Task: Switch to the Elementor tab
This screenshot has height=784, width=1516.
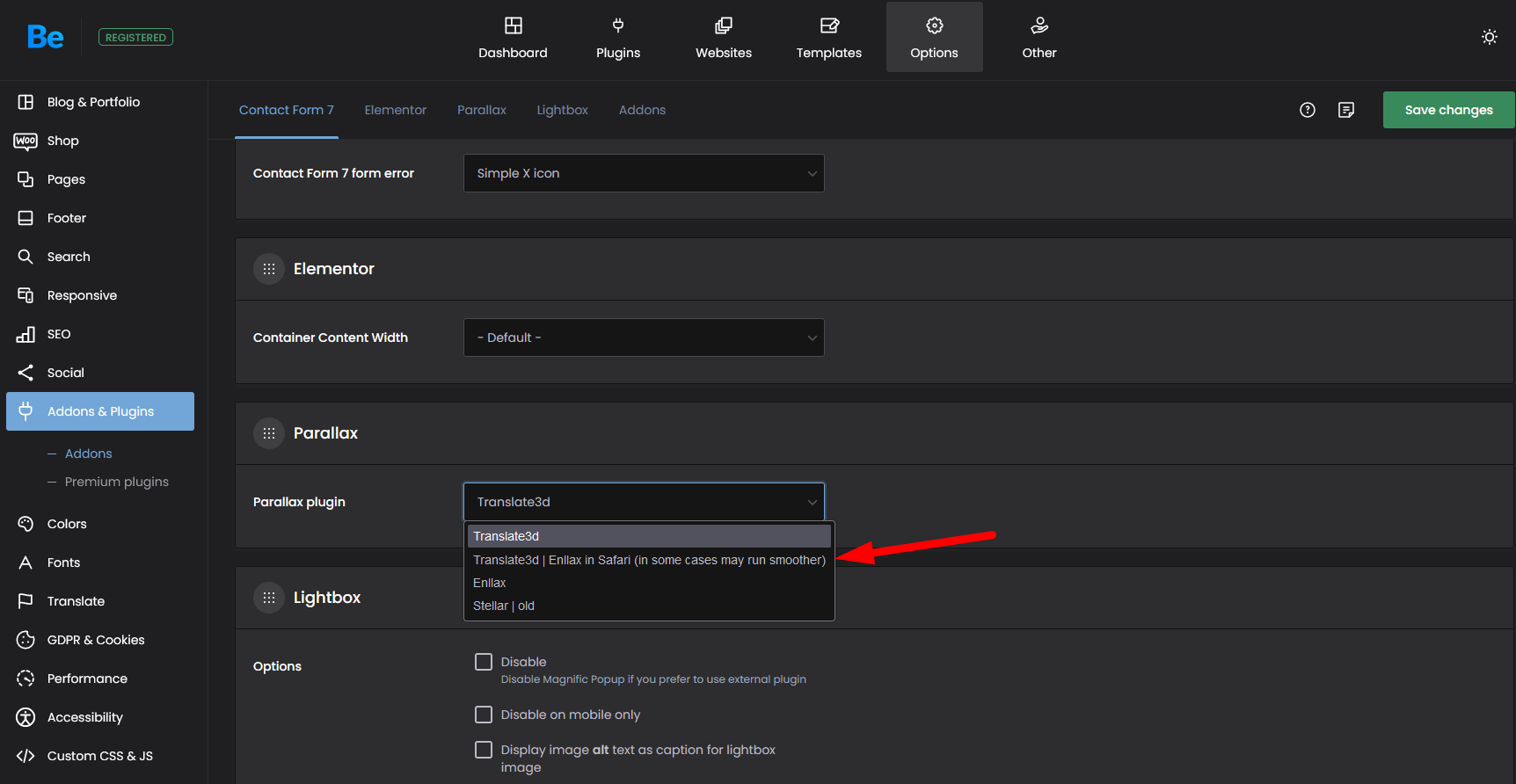Action: coord(396,110)
